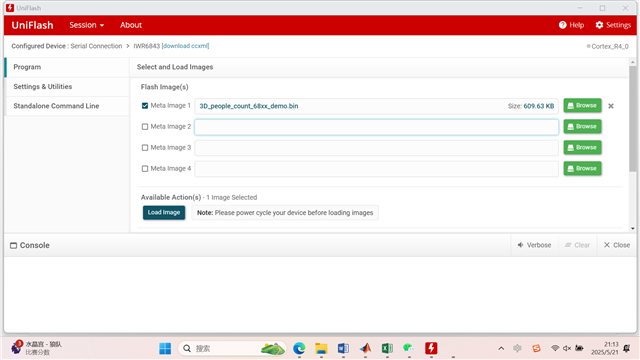
Task: Open Standalone Command Line tab
Action: click(67, 106)
